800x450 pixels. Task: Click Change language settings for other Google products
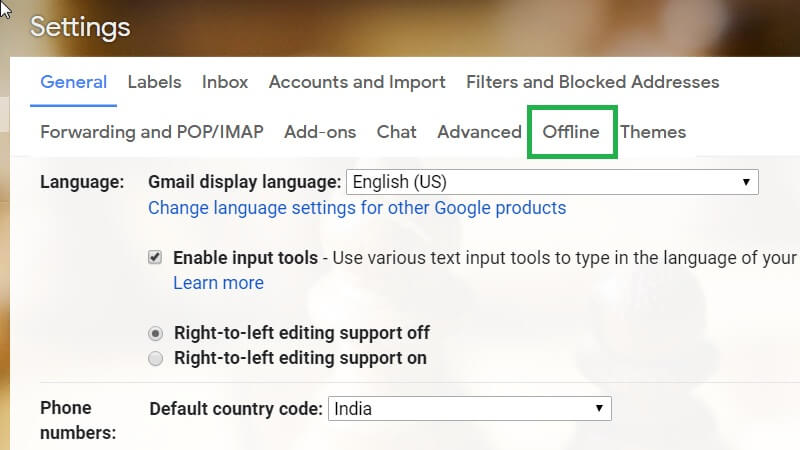(x=357, y=208)
